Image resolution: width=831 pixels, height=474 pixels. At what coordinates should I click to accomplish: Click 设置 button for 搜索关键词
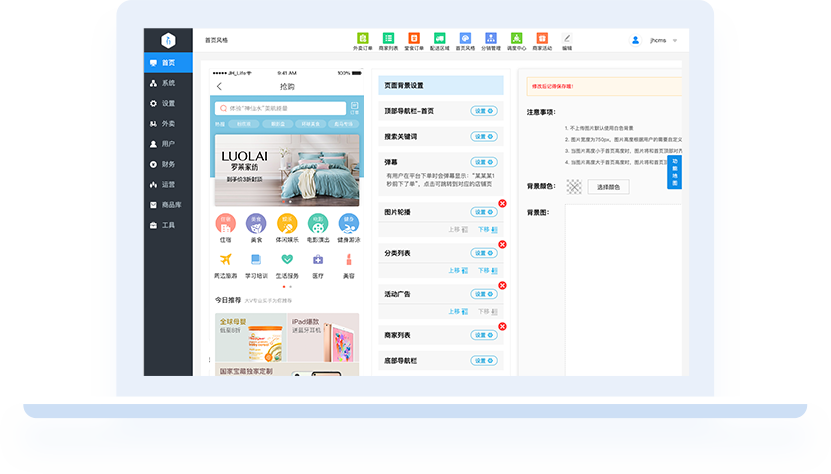(x=484, y=136)
